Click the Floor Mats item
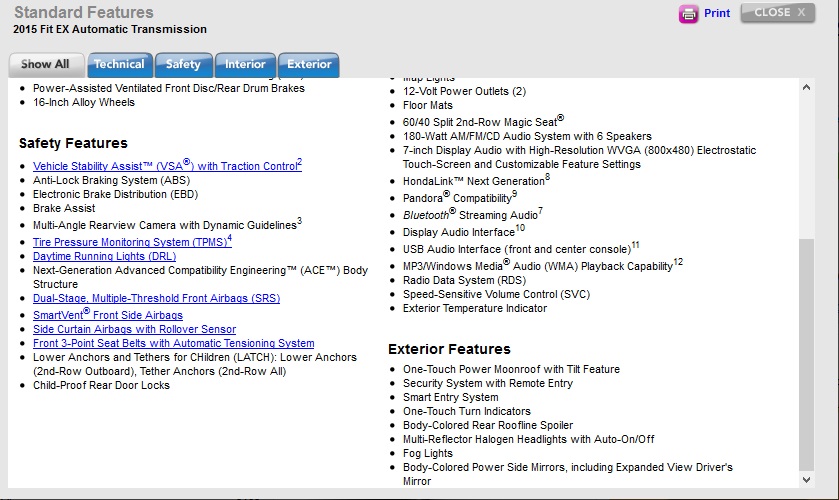The width and height of the screenshot is (839, 500). click(428, 105)
